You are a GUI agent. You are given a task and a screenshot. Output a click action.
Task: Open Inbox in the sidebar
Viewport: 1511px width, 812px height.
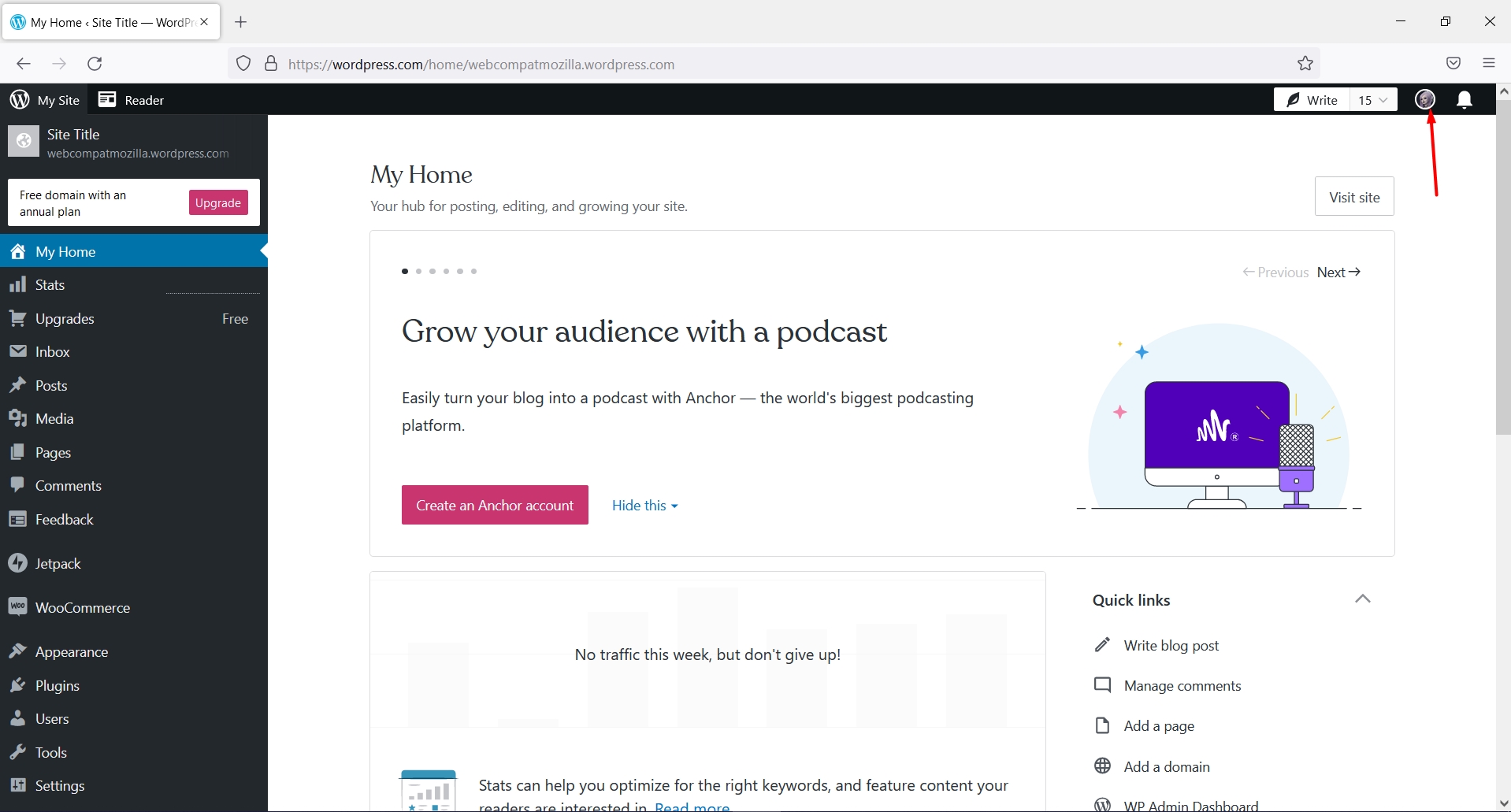click(x=134, y=352)
